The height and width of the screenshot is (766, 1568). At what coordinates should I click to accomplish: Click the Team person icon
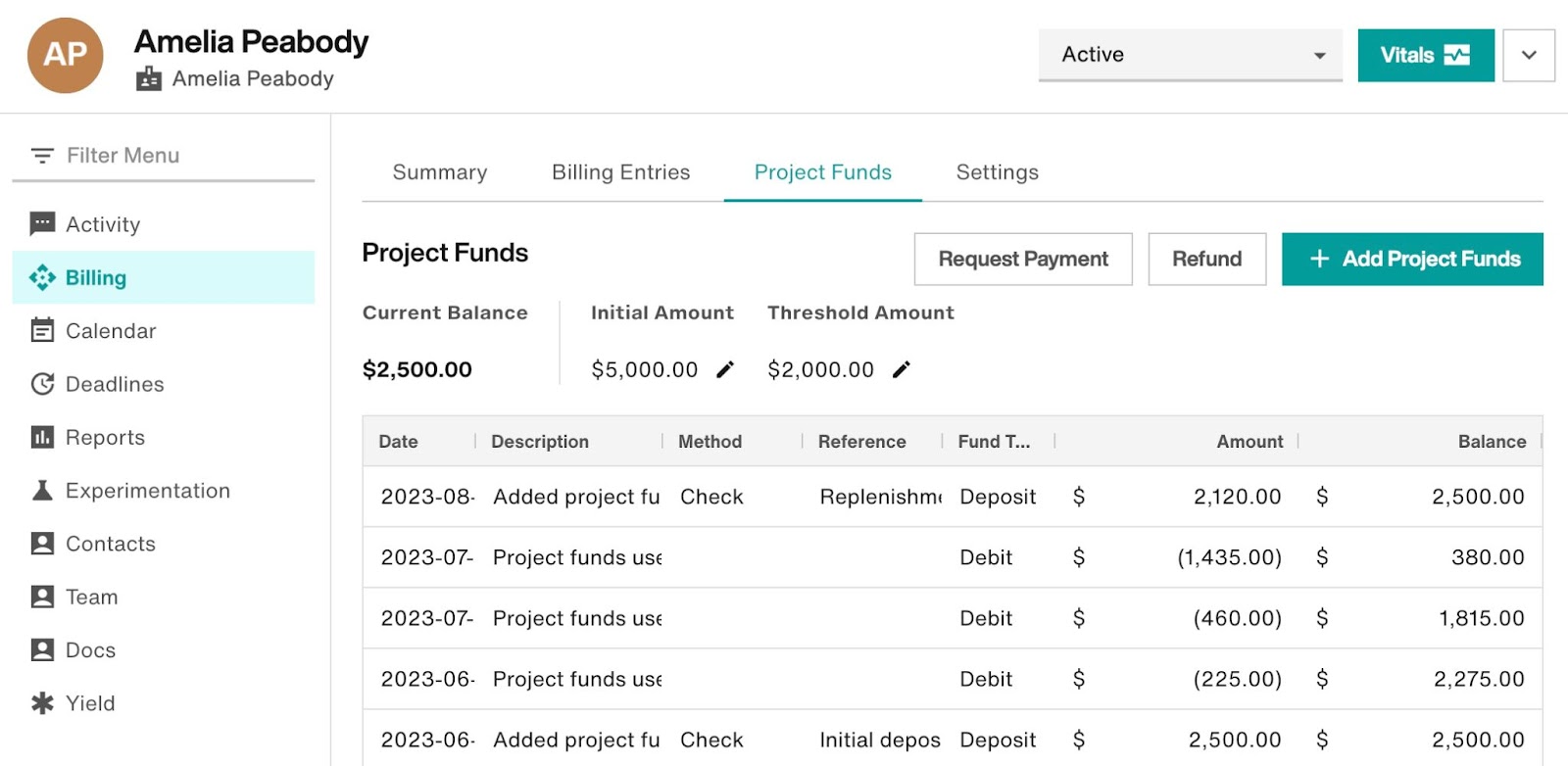coord(42,597)
